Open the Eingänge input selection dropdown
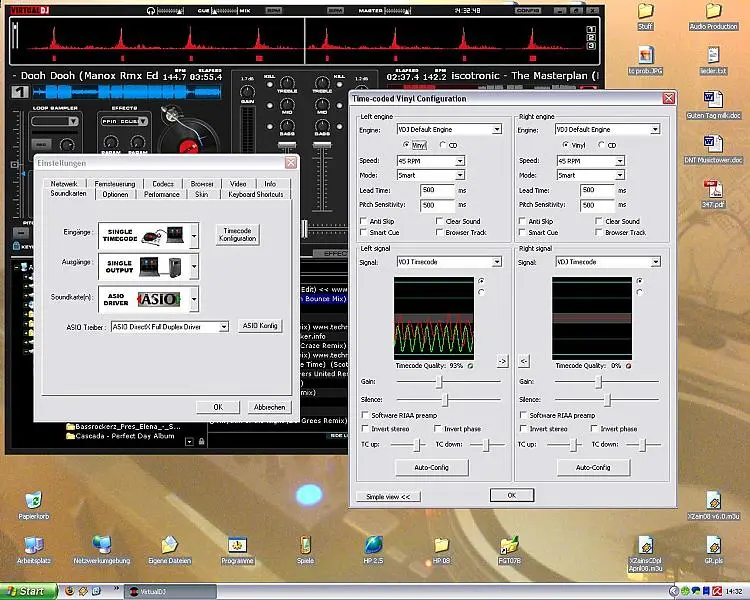The width and height of the screenshot is (750, 600). click(x=193, y=236)
